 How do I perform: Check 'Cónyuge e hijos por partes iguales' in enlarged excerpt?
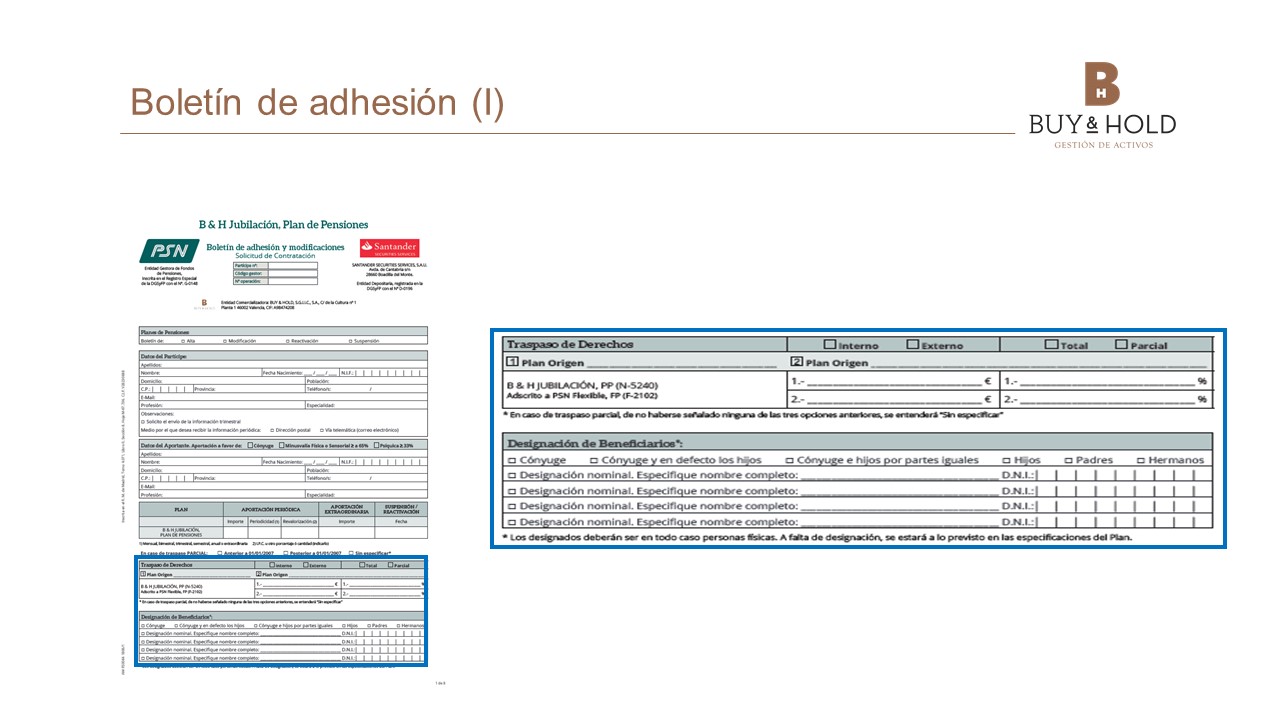click(x=789, y=460)
